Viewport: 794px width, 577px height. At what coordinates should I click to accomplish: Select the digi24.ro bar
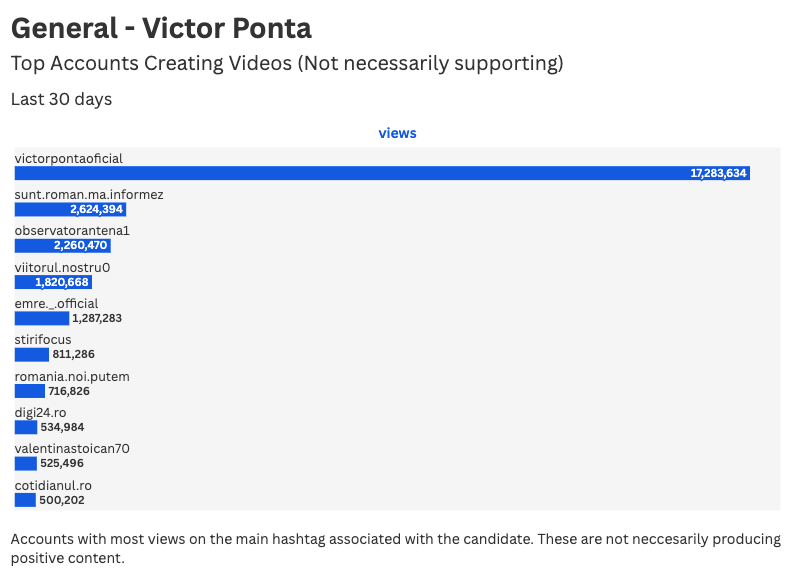tap(26, 427)
